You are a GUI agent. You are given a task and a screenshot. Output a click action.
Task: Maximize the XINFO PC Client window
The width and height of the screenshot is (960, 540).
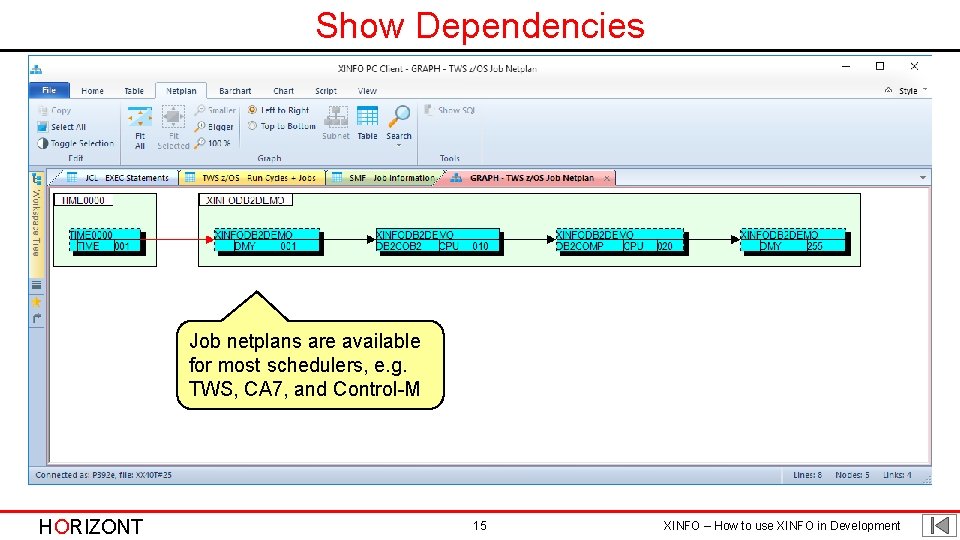tap(880, 66)
